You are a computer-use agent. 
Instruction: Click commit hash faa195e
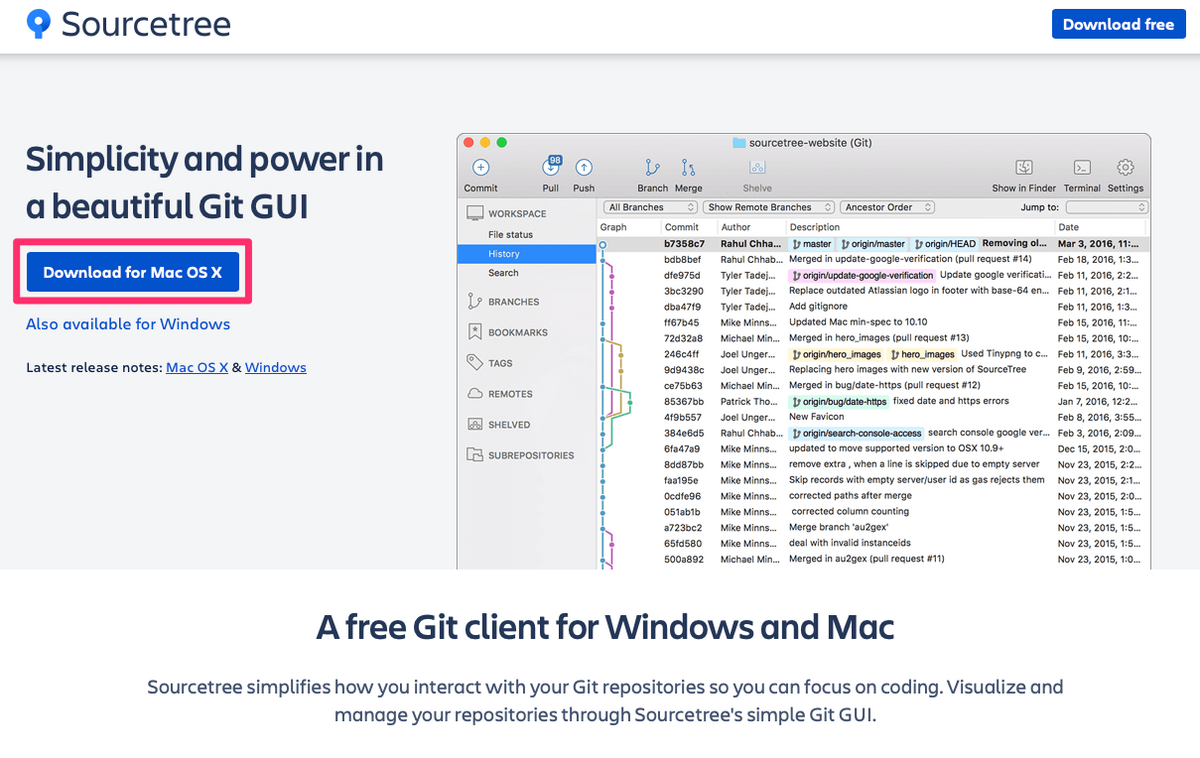683,480
